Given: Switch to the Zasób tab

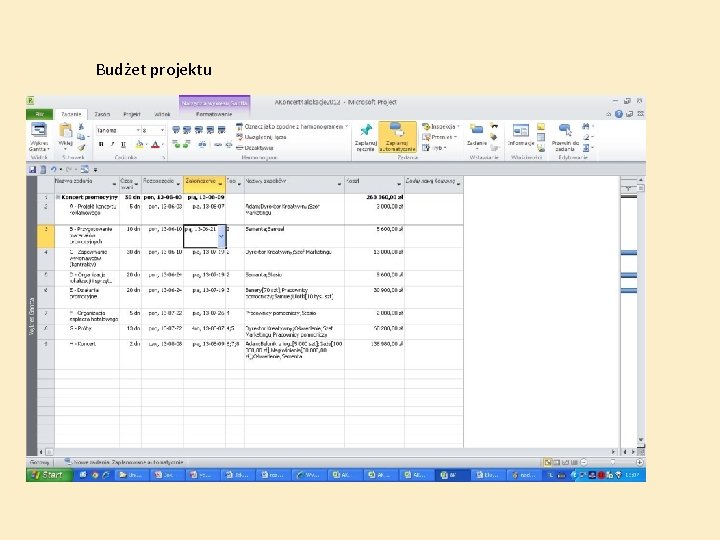Looking at the screenshot, I should pyautogui.click(x=102, y=114).
